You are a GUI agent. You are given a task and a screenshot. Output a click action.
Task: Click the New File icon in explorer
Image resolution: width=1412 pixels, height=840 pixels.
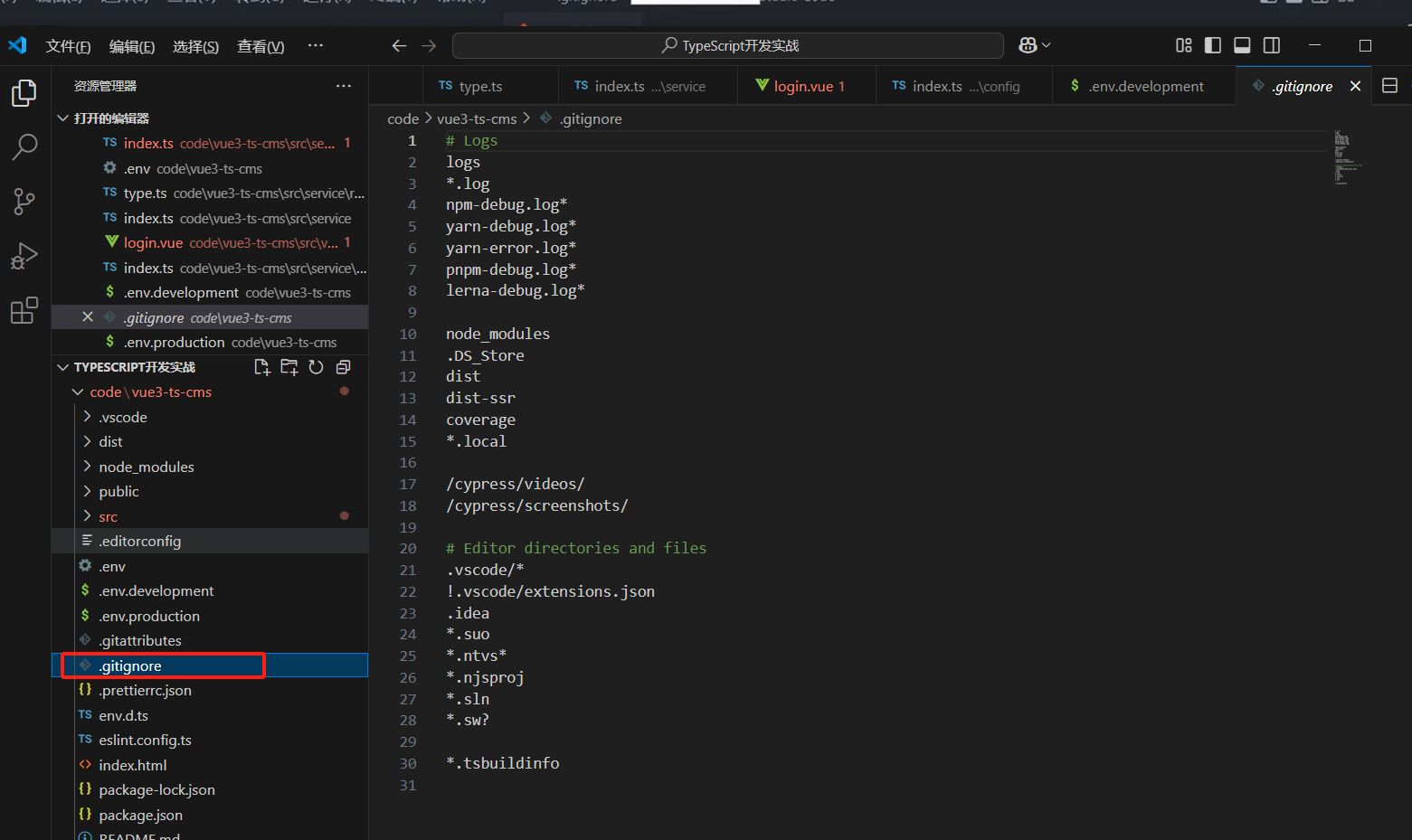pyautogui.click(x=262, y=367)
